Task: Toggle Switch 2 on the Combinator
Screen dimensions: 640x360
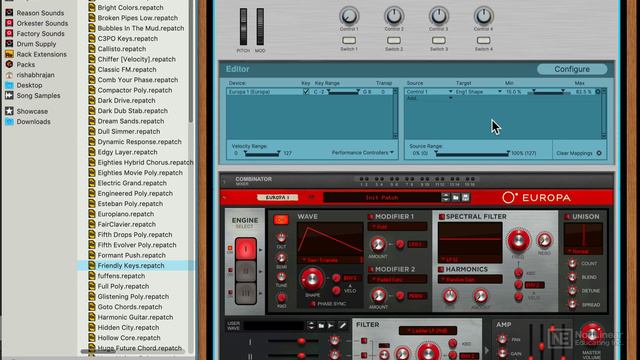Action: 394,40
